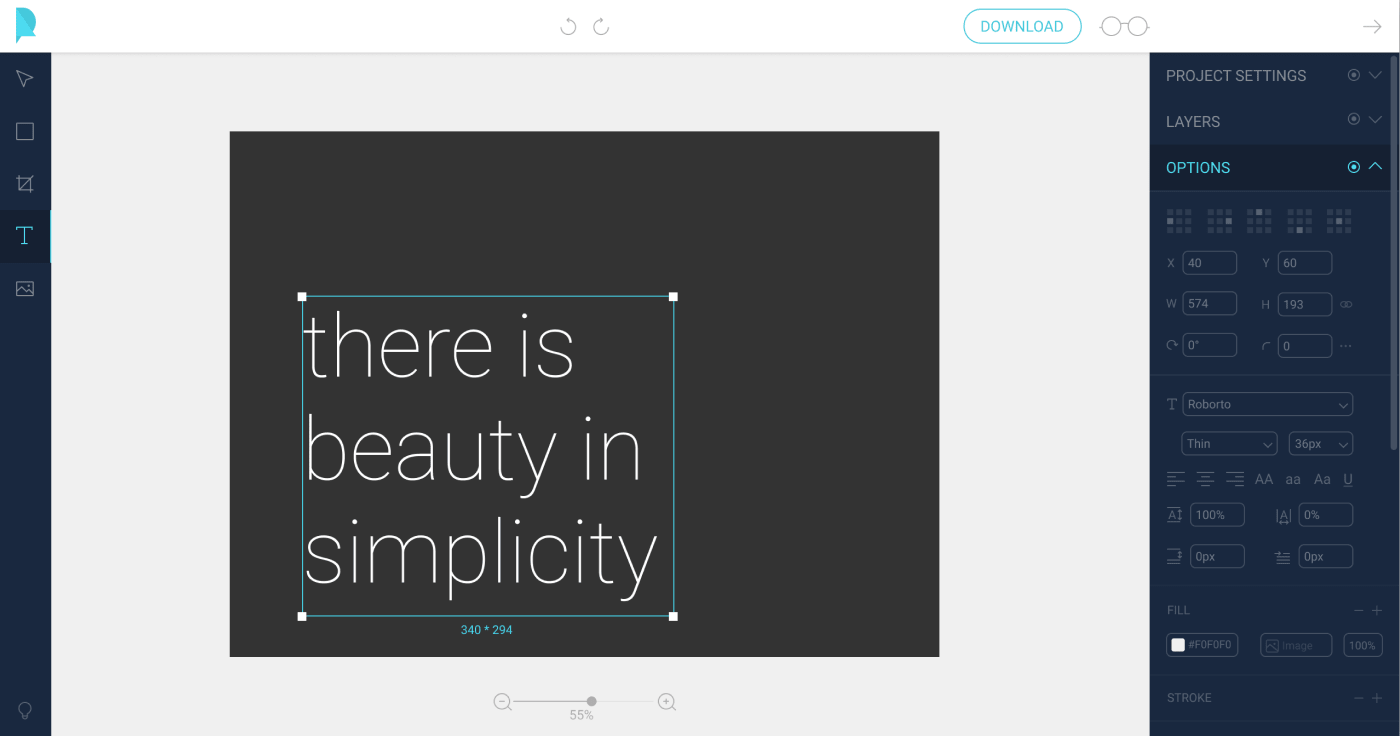
Task: Open the PROJECT SETTINGS section
Action: pos(1236,76)
